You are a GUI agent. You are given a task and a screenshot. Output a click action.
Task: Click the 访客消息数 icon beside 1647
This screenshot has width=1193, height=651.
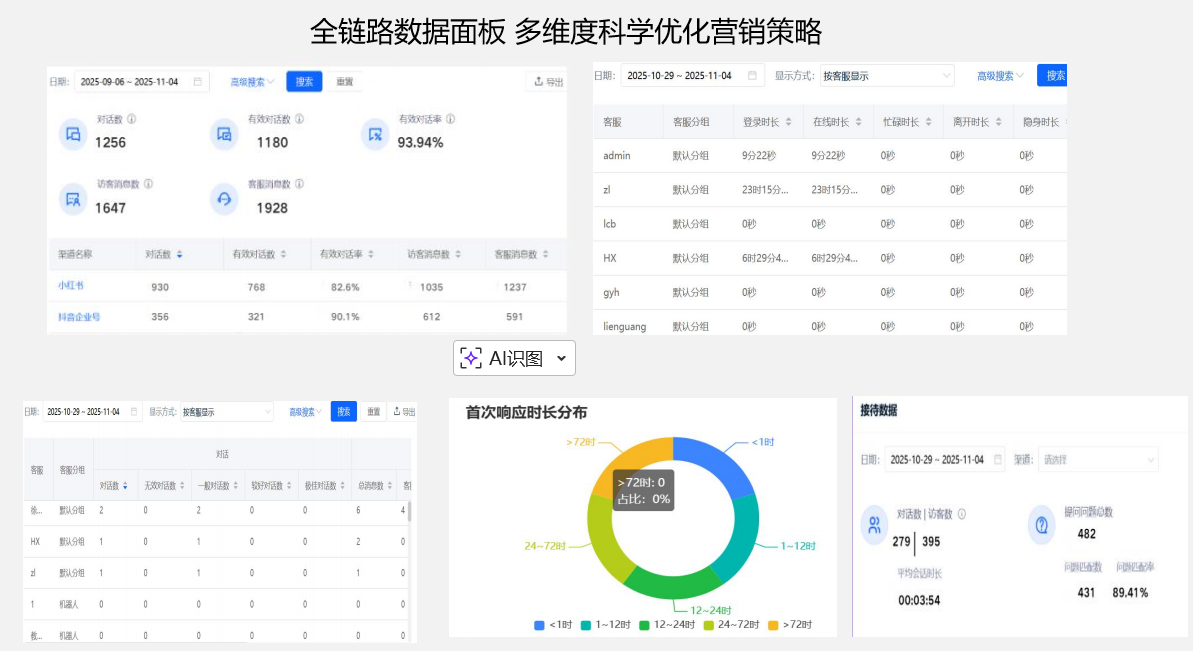(x=73, y=199)
